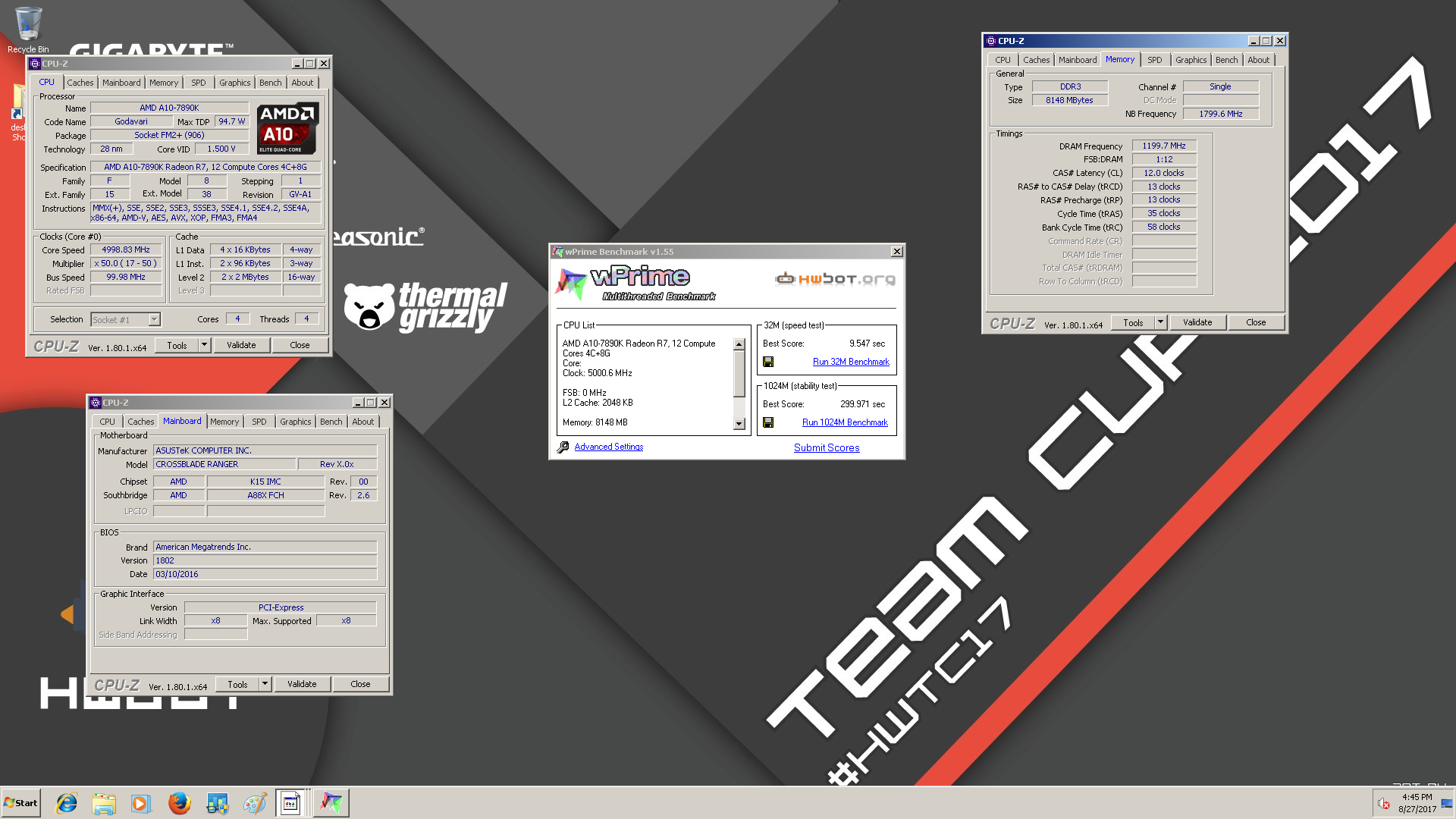Image resolution: width=1456 pixels, height=819 pixels.
Task: Click the Start button on the taskbar
Action: pyautogui.click(x=21, y=802)
